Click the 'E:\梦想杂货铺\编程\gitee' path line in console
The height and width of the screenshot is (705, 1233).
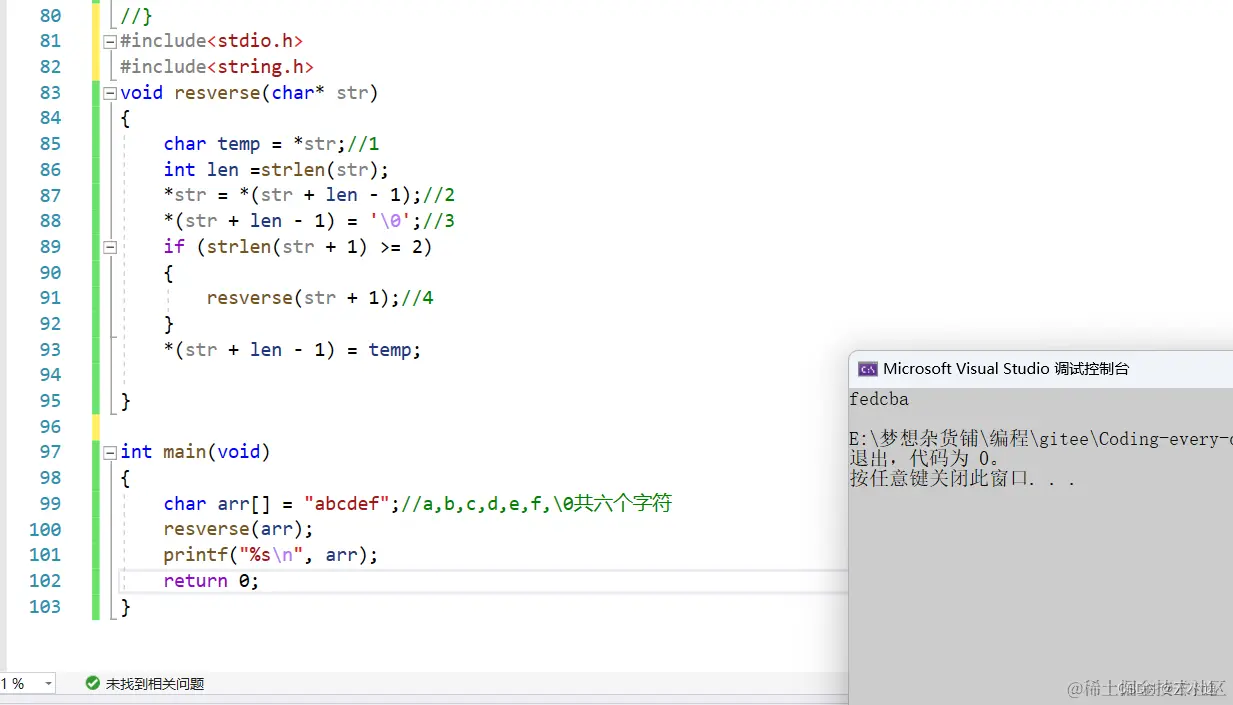click(x=1040, y=439)
